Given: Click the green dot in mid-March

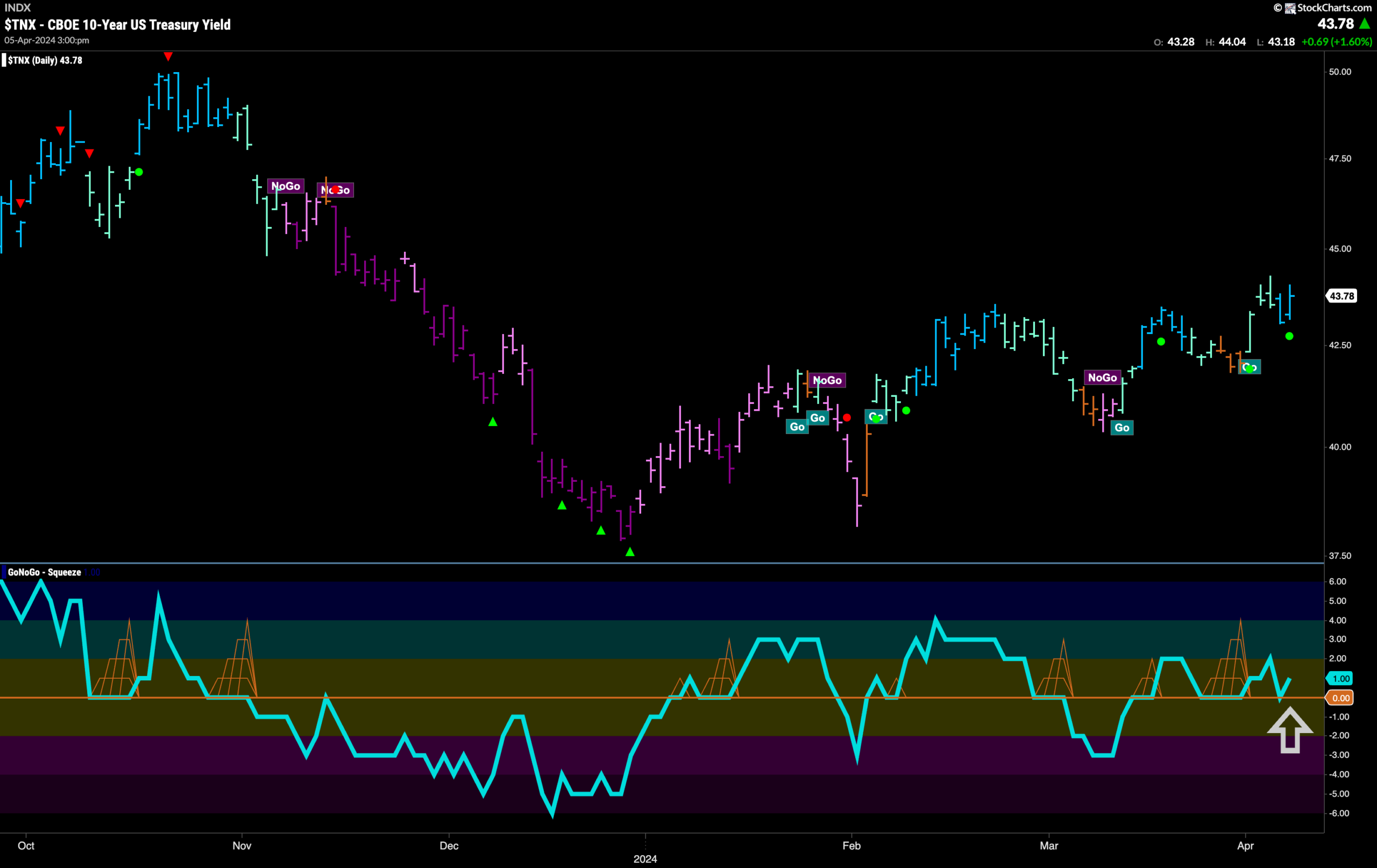Looking at the screenshot, I should click(1161, 341).
